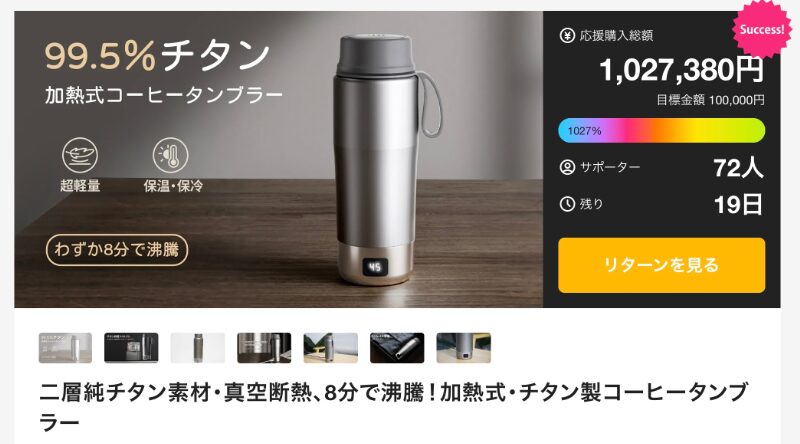
Task: Click the project title starting with 二層純チタン素材
Action: coord(393,407)
